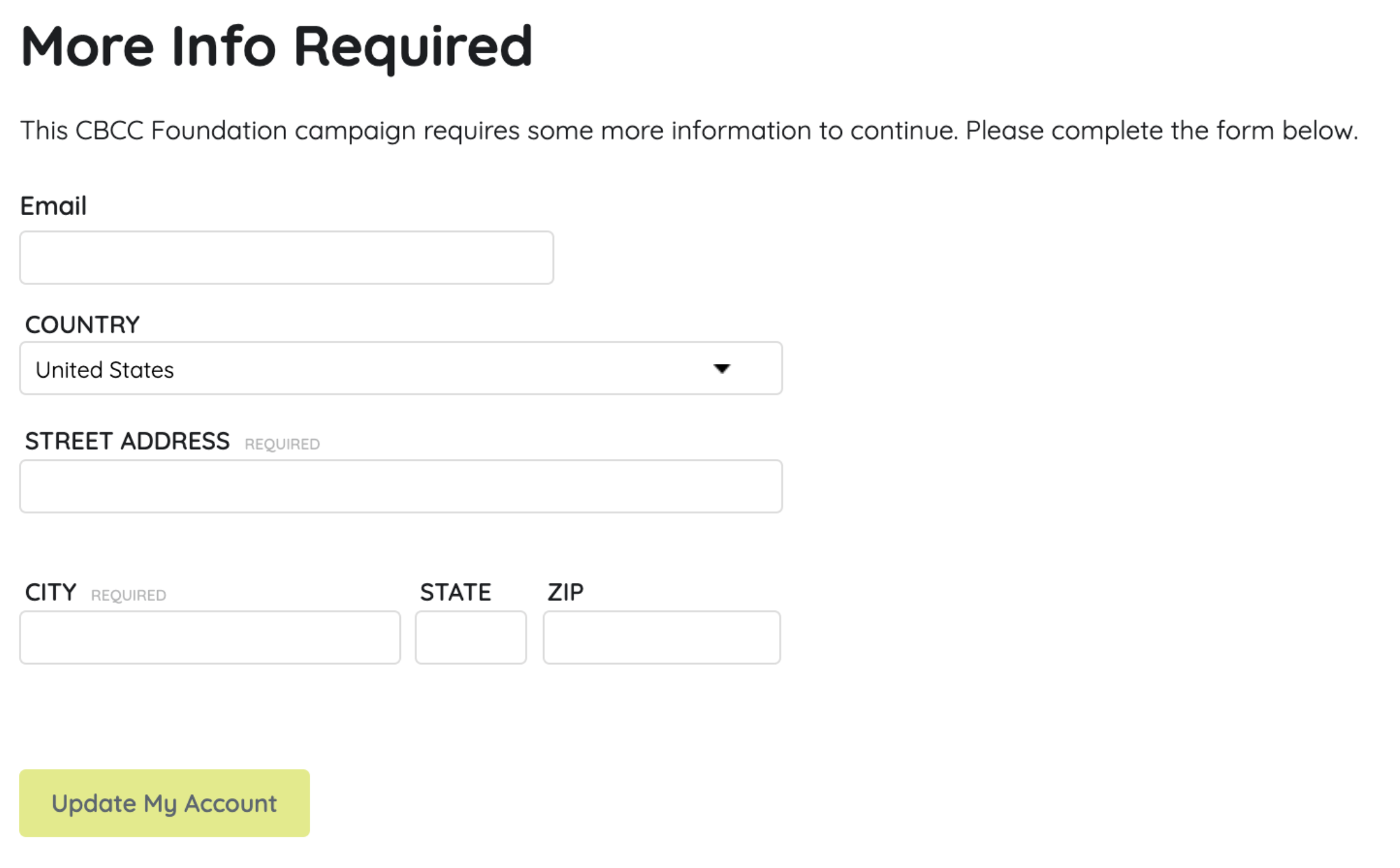1400x868 pixels.
Task: Click the selected United States value
Action: pos(104,370)
